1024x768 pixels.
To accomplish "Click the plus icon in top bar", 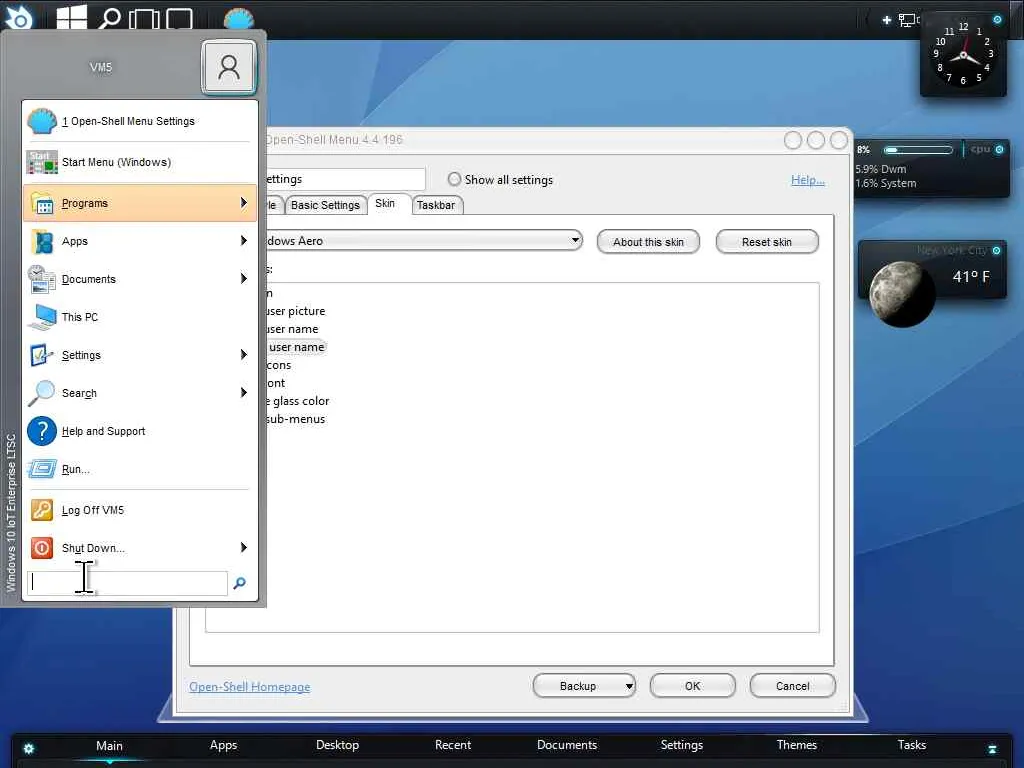I will pyautogui.click(x=886, y=20).
